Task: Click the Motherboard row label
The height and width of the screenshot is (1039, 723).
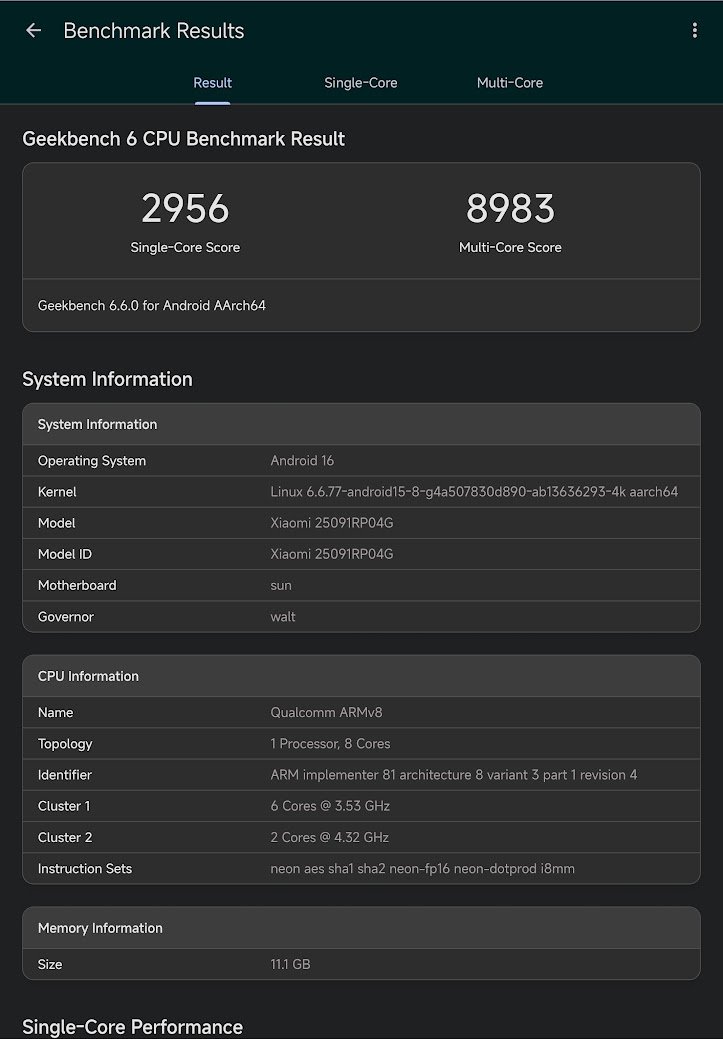Action: pyautogui.click(x=77, y=585)
